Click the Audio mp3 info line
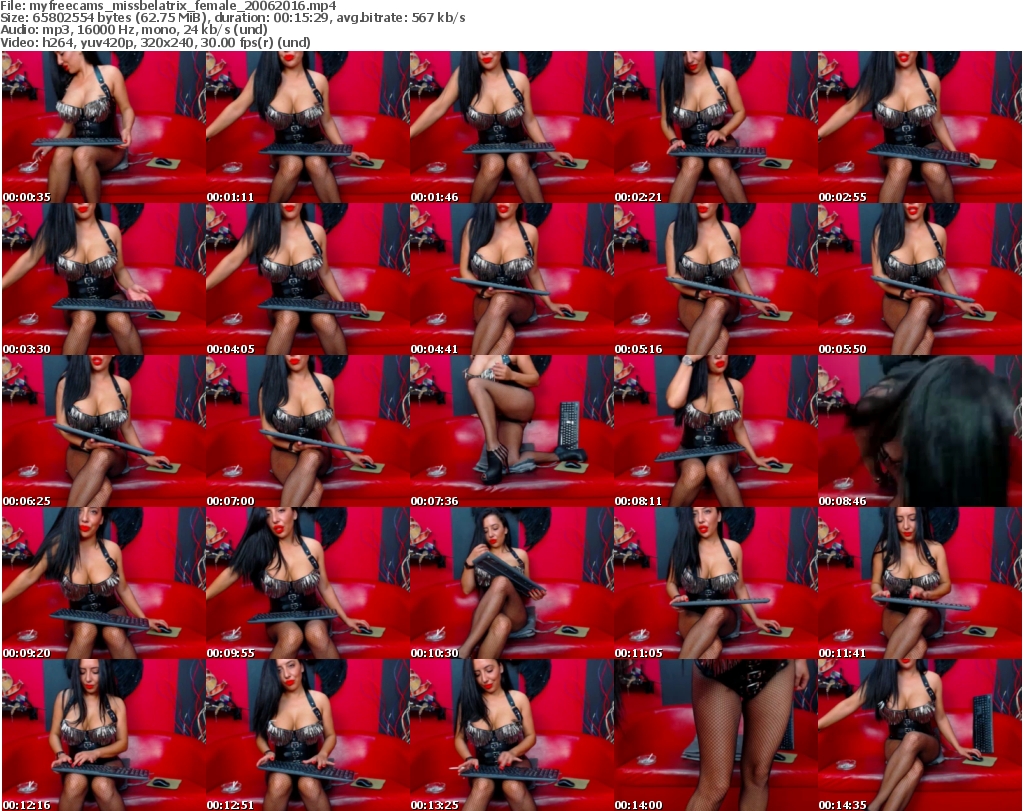 134,30
